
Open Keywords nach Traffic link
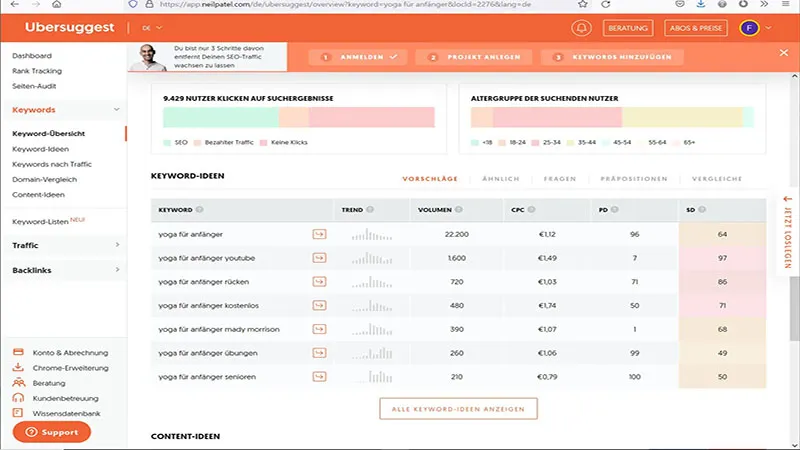(52, 164)
